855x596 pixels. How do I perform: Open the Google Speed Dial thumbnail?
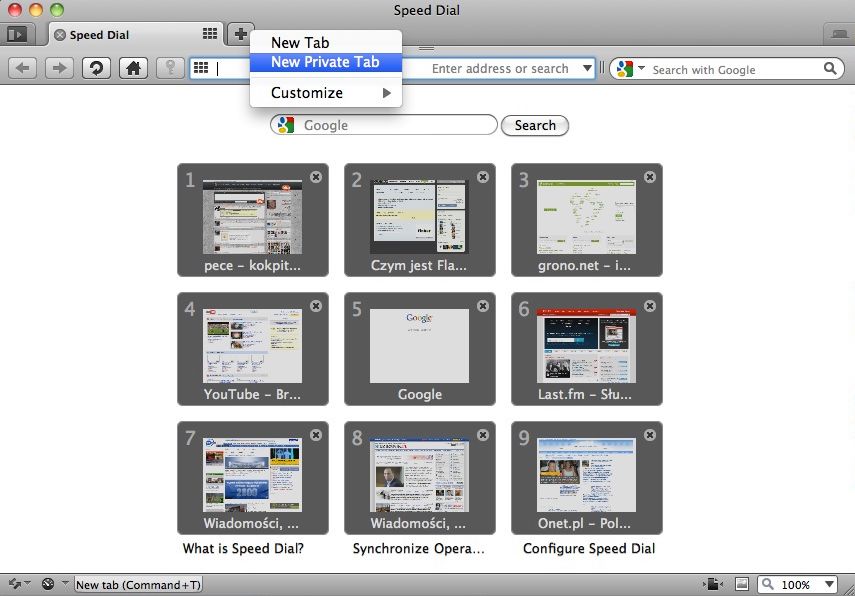419,349
